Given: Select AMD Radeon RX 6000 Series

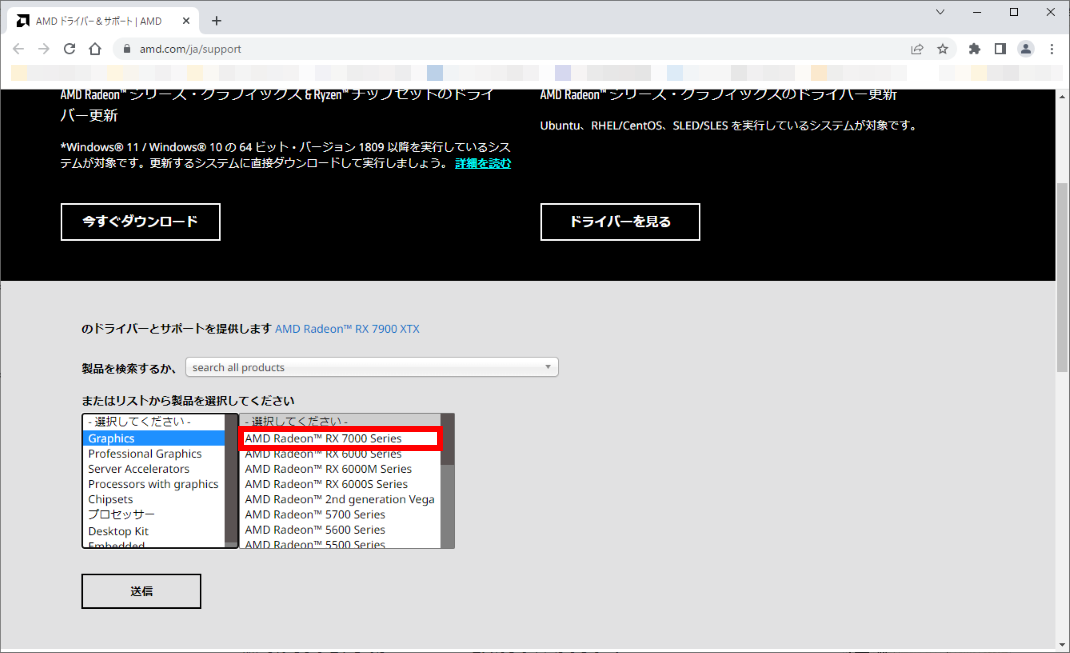Looking at the screenshot, I should pos(340,454).
